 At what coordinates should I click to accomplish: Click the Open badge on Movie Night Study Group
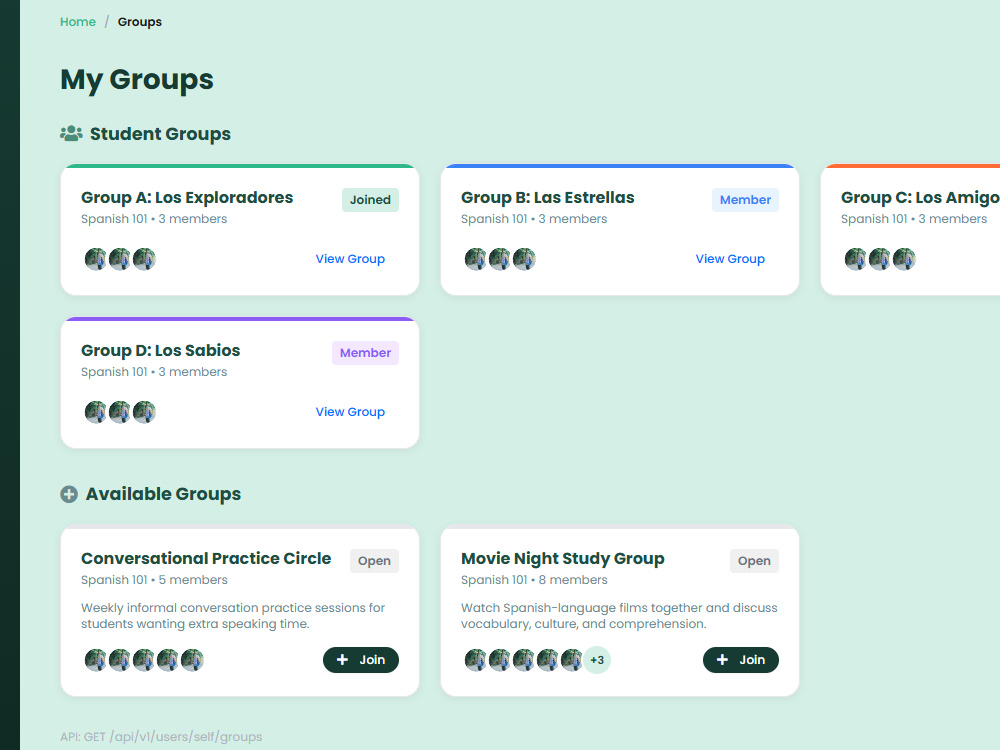coord(754,561)
